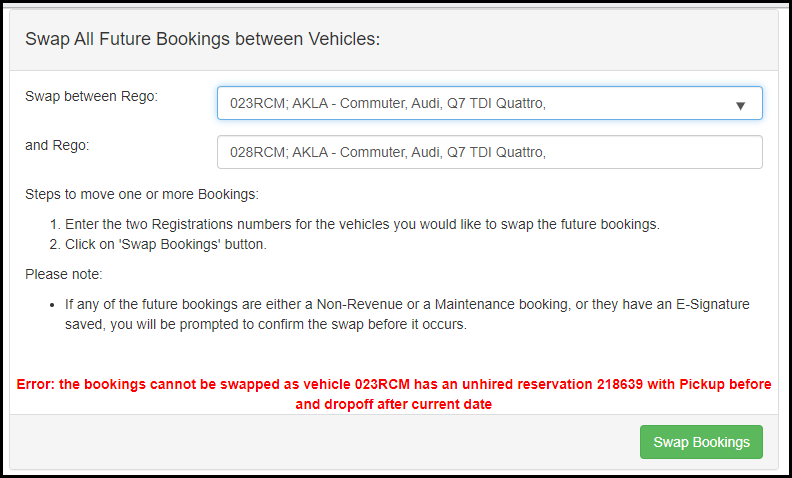Viewport: 792px width, 478px height.
Task: Click reservation number 218639 in the error
Action: pos(620,384)
